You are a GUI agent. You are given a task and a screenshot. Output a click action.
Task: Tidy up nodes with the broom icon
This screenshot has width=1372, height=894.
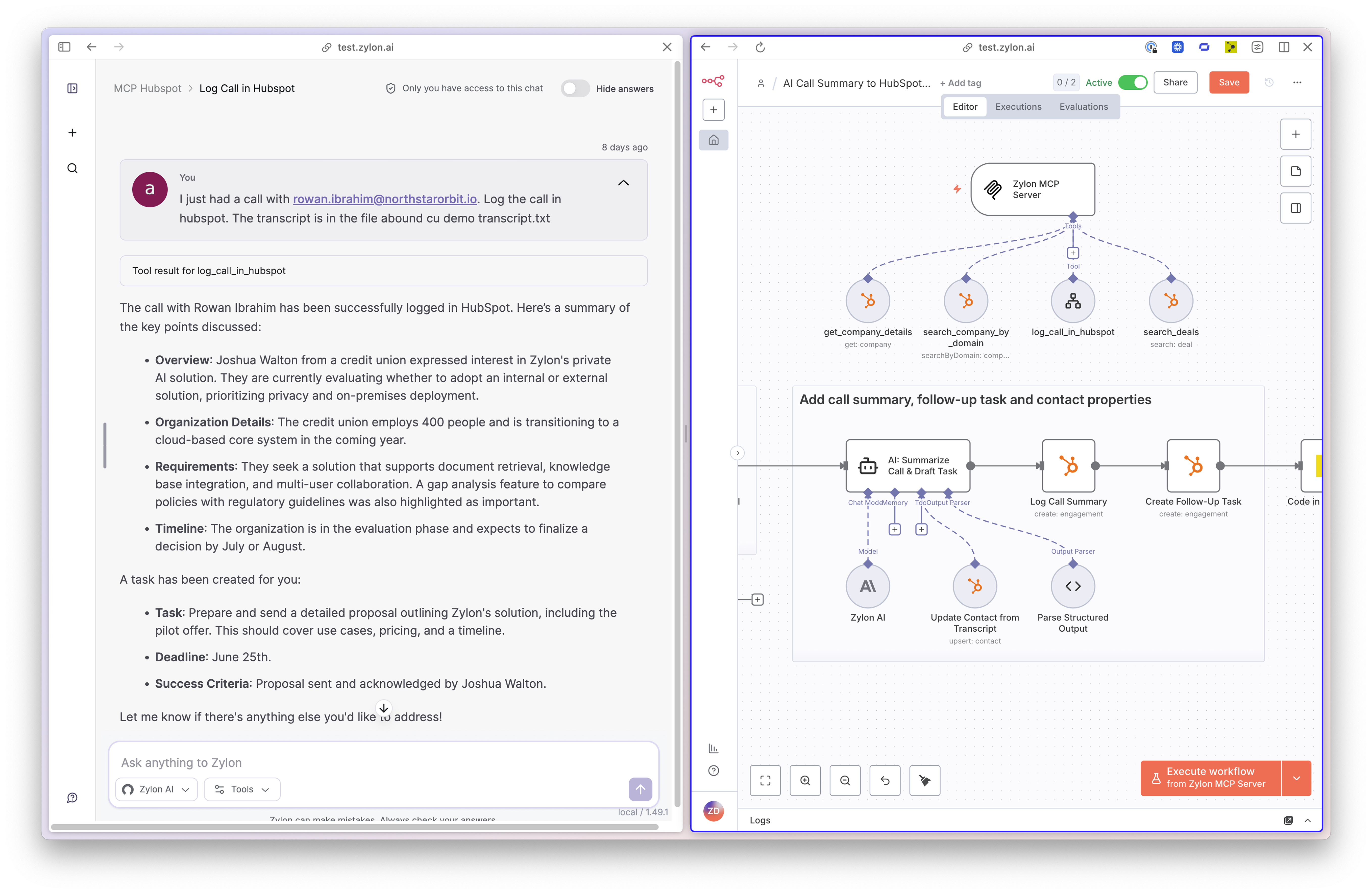click(925, 780)
